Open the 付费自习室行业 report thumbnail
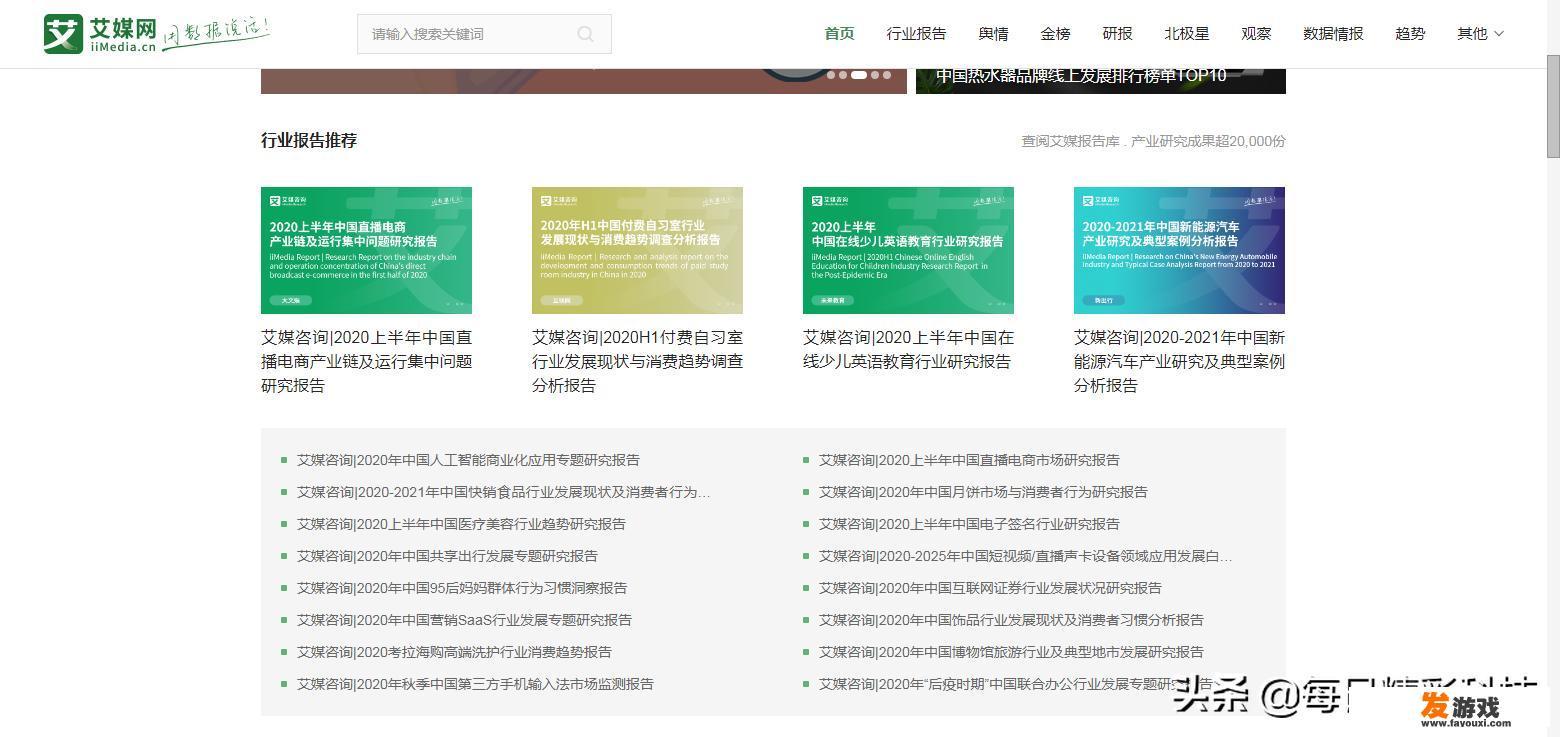The height and width of the screenshot is (737, 1560). 637,250
